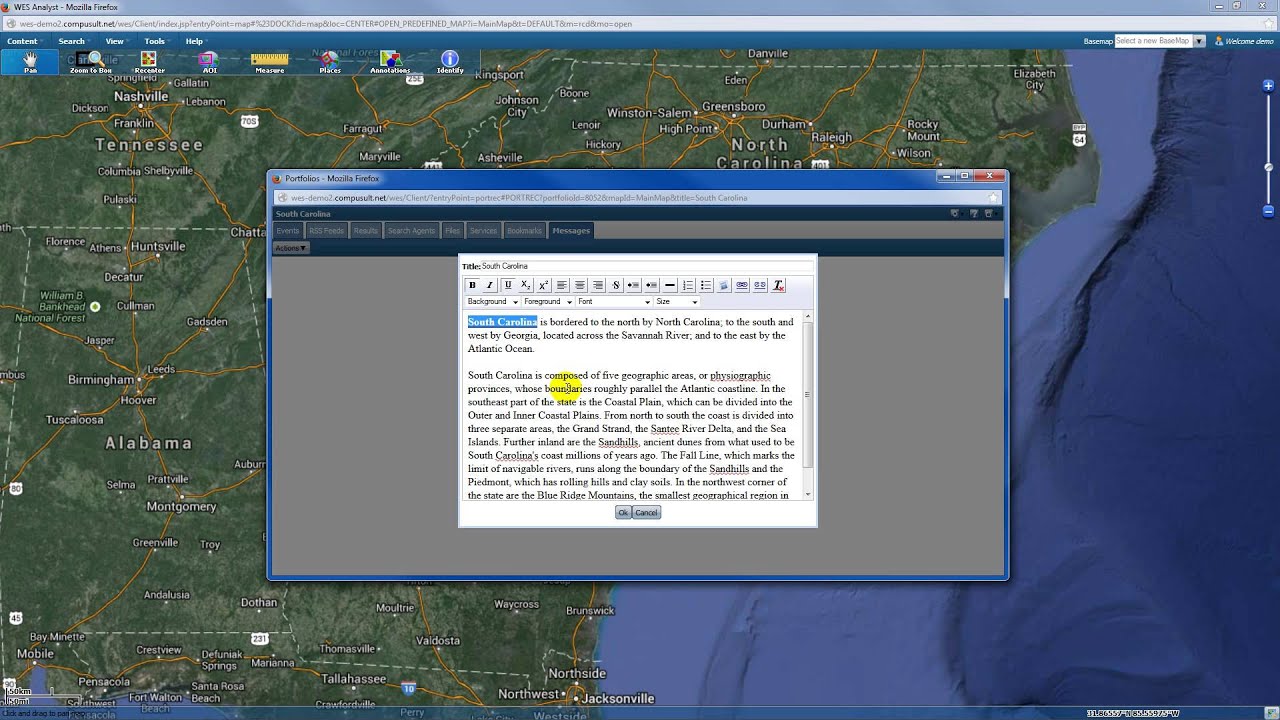The image size is (1280, 720).
Task: Select the Pan map tool
Action: [30, 62]
